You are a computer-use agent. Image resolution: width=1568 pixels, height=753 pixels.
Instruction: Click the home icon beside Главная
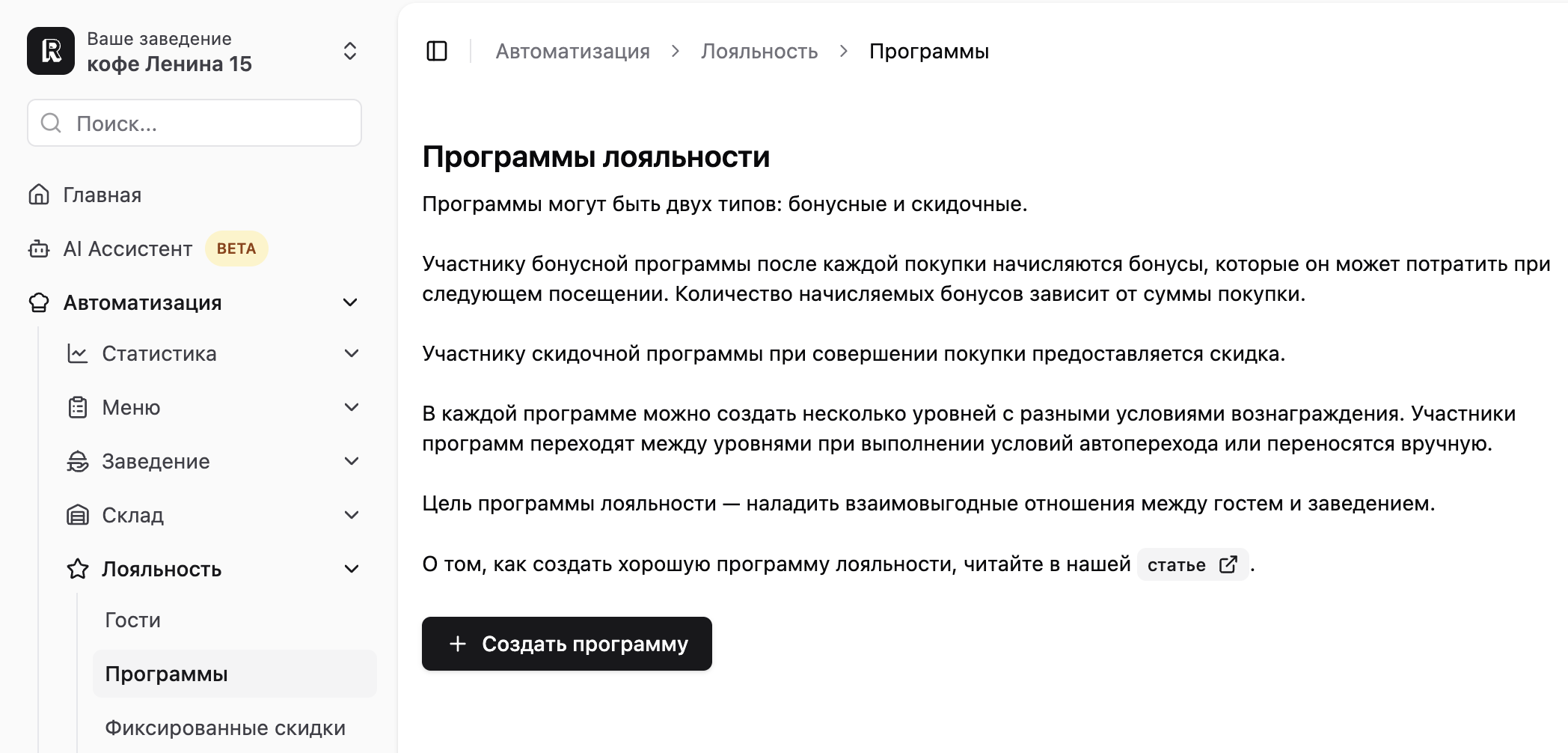[39, 195]
